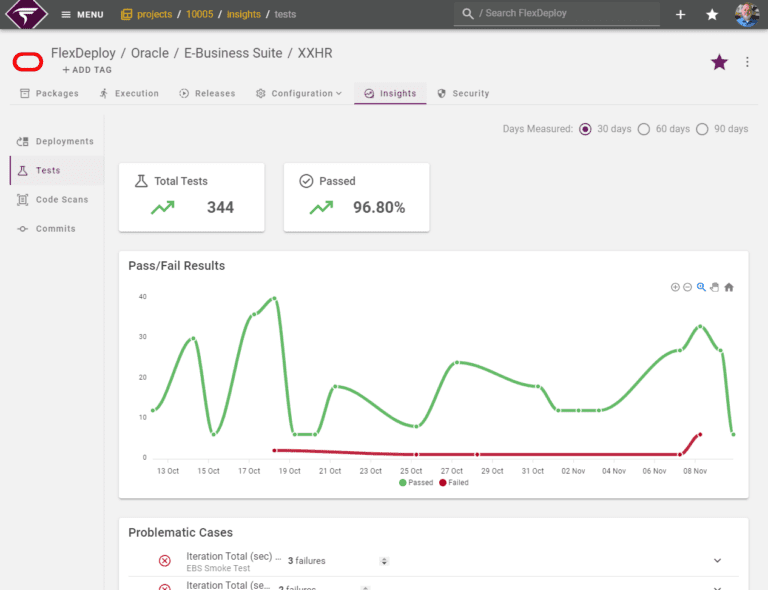Click the ADD TAG button
The height and width of the screenshot is (590, 768).
coord(87,70)
